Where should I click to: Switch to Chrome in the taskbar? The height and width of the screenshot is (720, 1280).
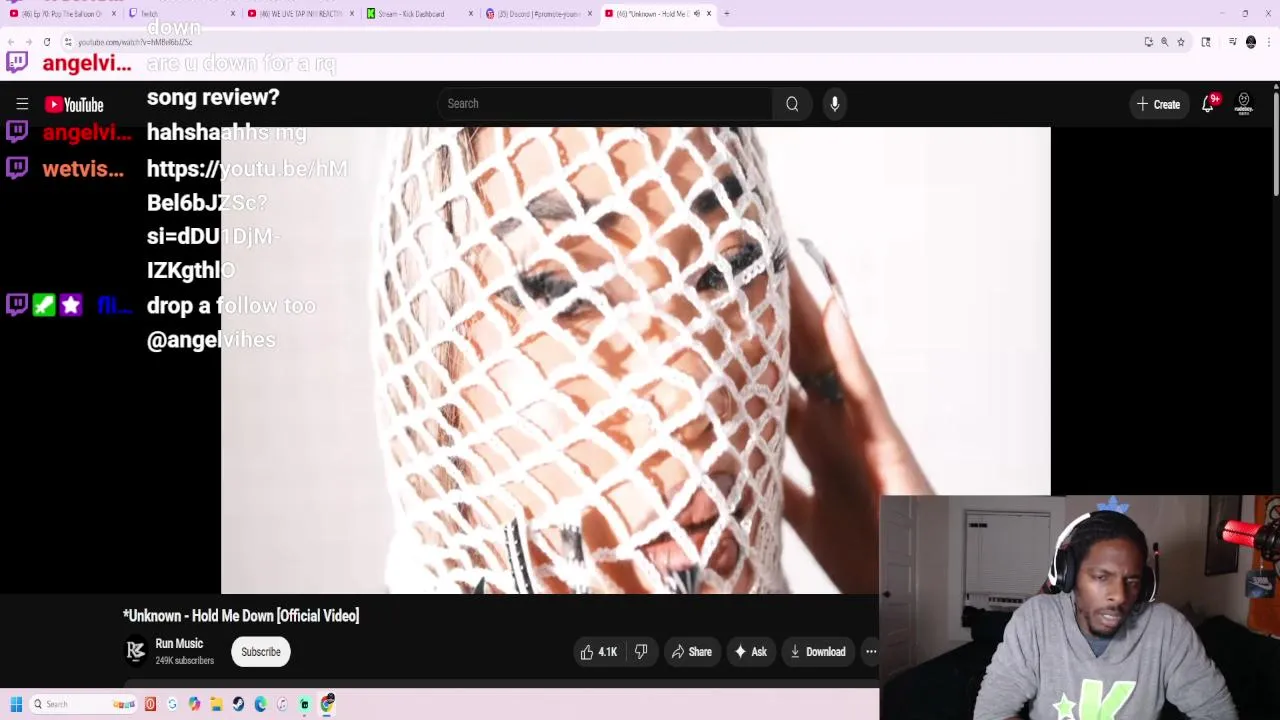[327, 704]
